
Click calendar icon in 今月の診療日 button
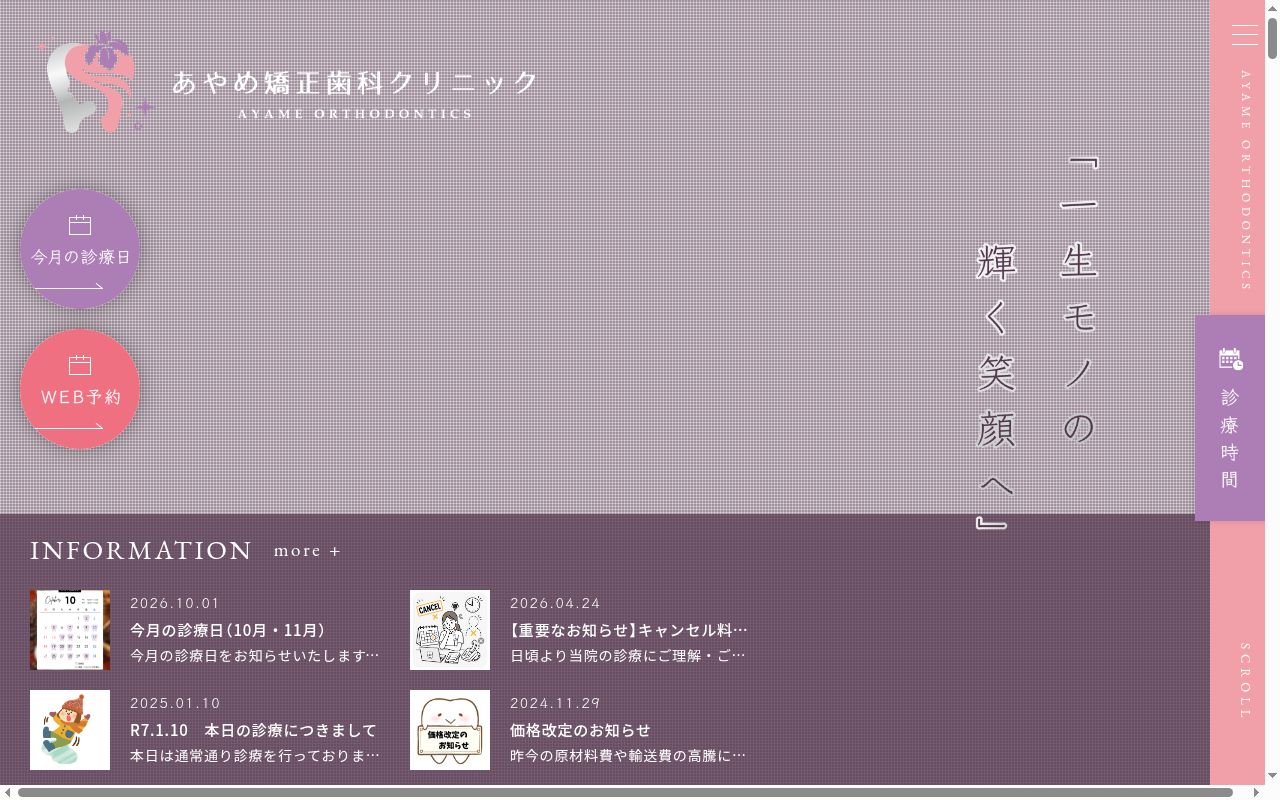pos(80,225)
